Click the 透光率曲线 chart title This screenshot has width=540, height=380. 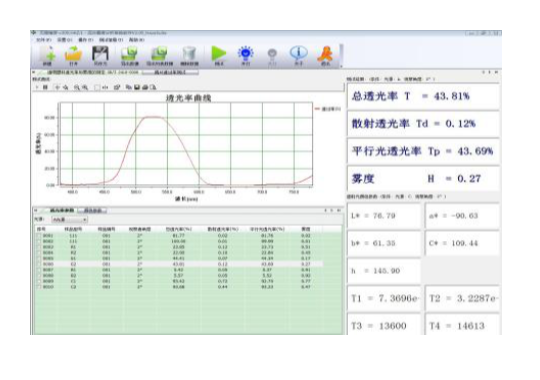click(x=189, y=98)
